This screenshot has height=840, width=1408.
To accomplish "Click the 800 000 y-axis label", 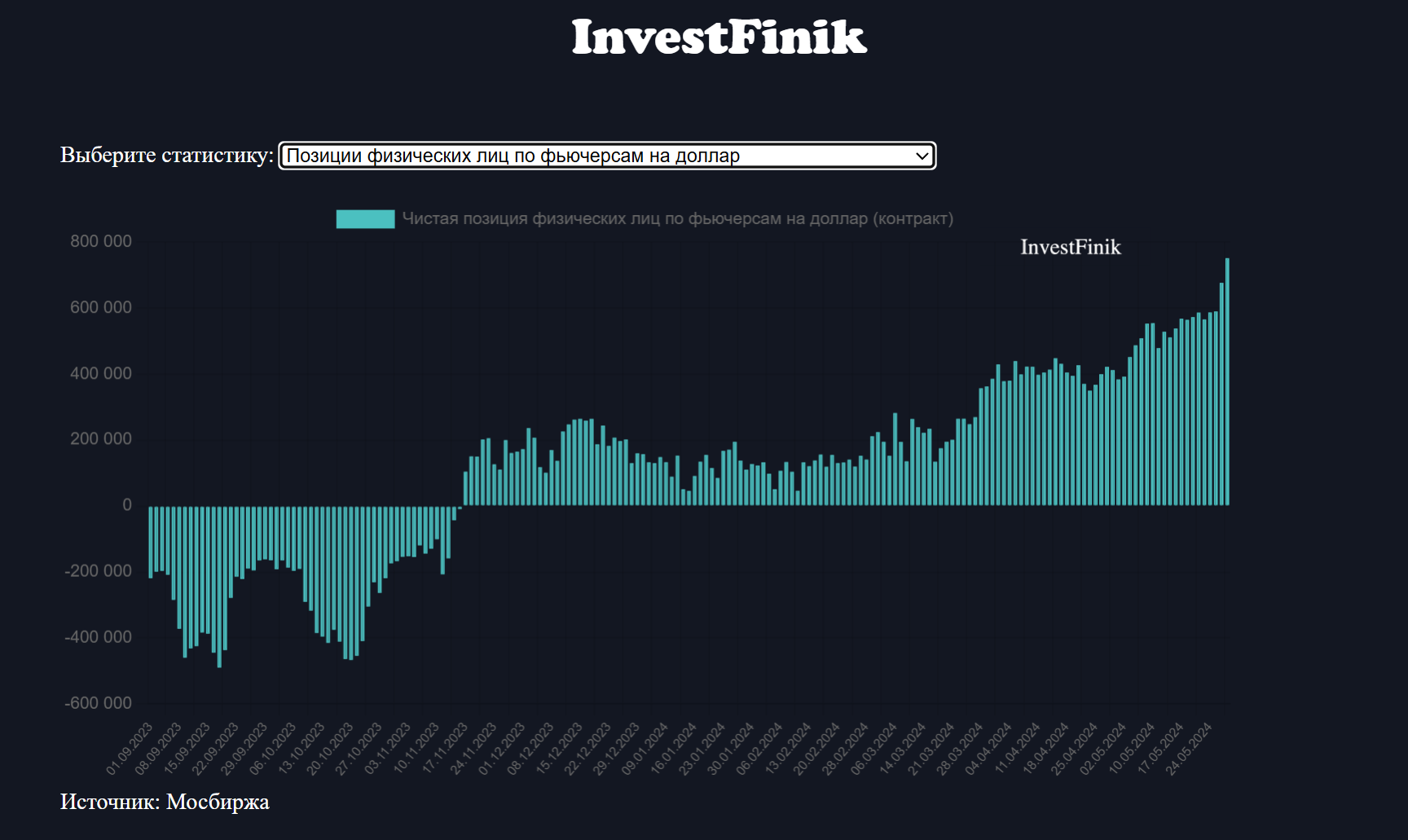I will pyautogui.click(x=100, y=241).
